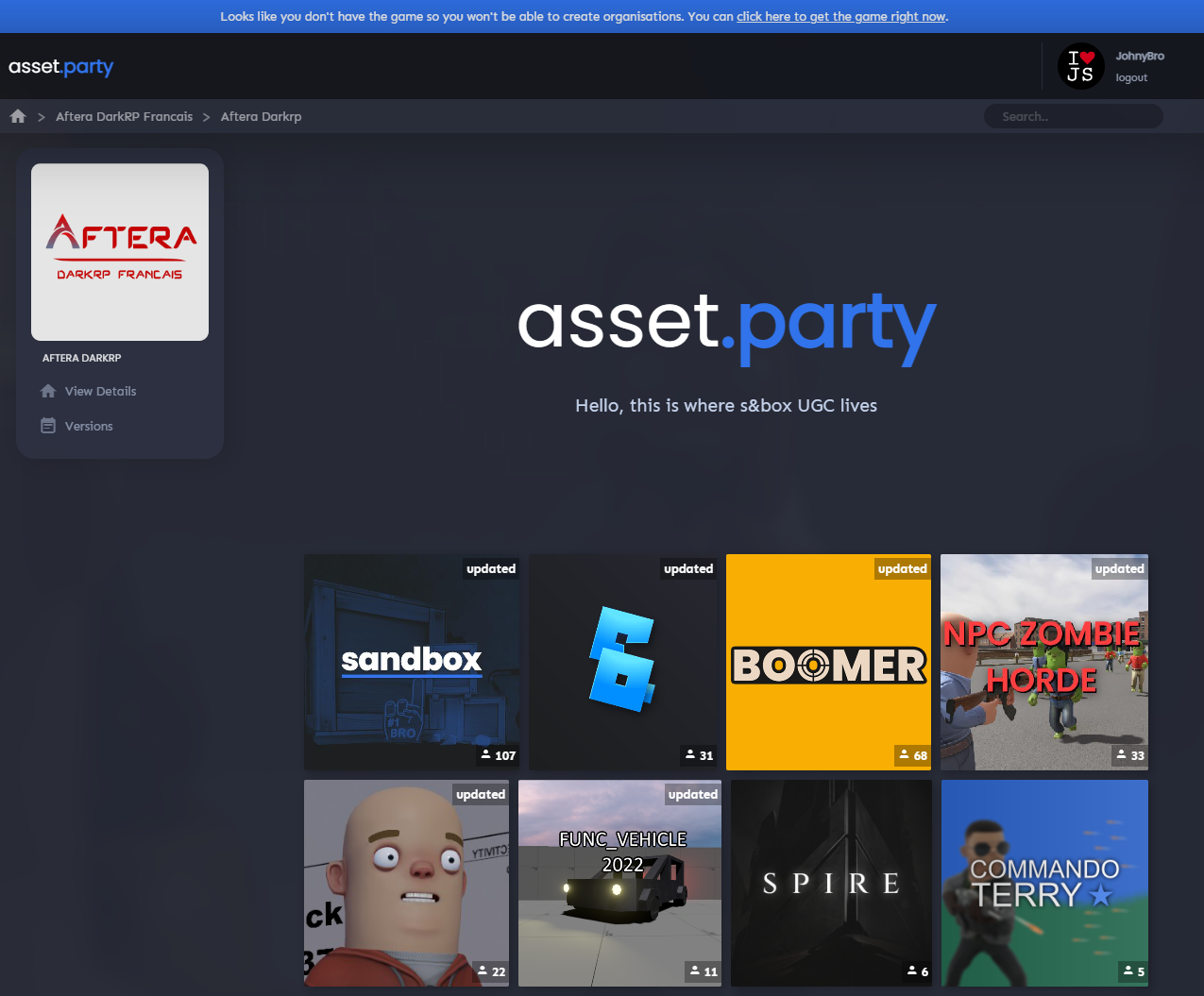1204x996 pixels.
Task: Select 'Aftera Darkrp' in the breadcrumb
Action: [x=260, y=115]
